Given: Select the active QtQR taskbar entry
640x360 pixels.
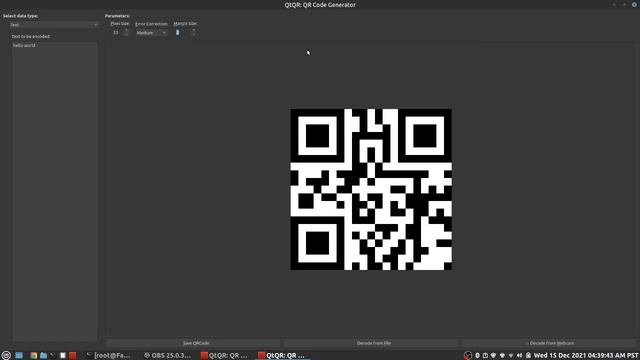Looking at the screenshot, I should [282, 356].
